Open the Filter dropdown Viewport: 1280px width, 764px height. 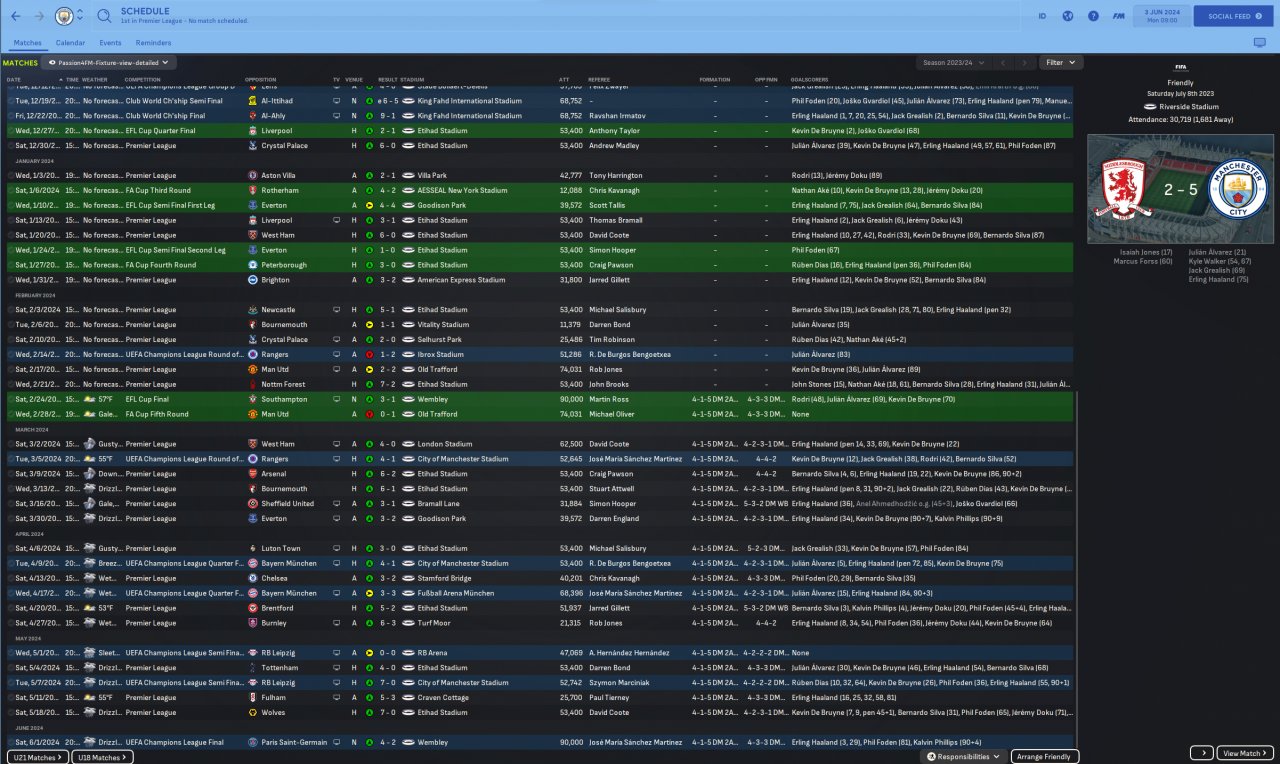click(1060, 63)
